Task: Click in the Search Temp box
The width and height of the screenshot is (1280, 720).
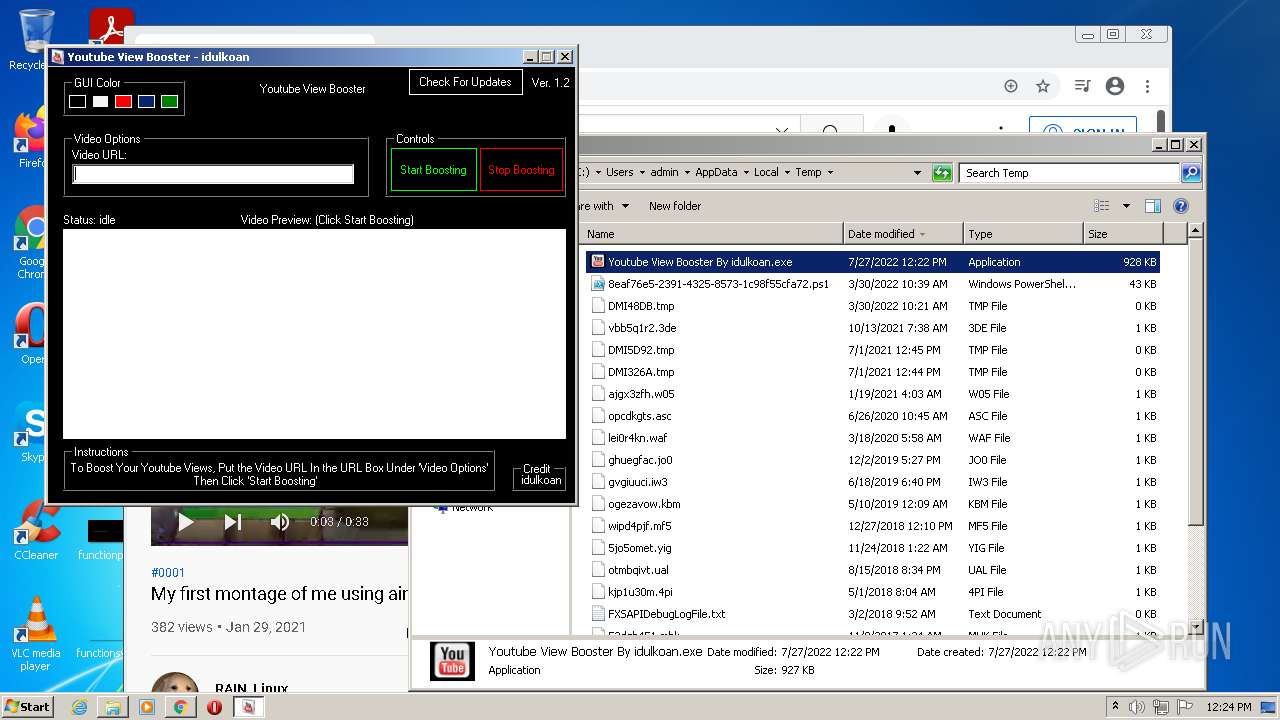Action: pyautogui.click(x=1068, y=173)
